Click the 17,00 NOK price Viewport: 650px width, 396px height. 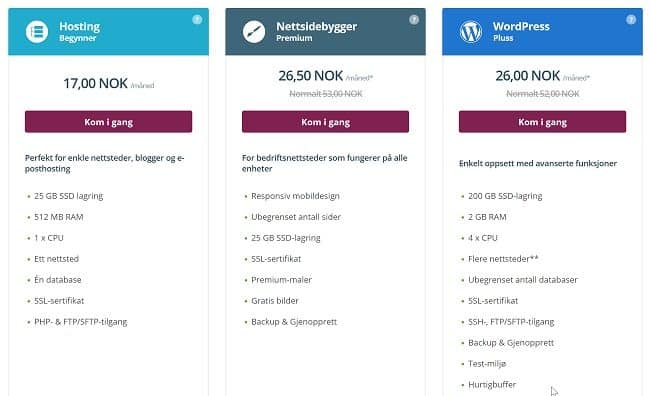(95, 83)
